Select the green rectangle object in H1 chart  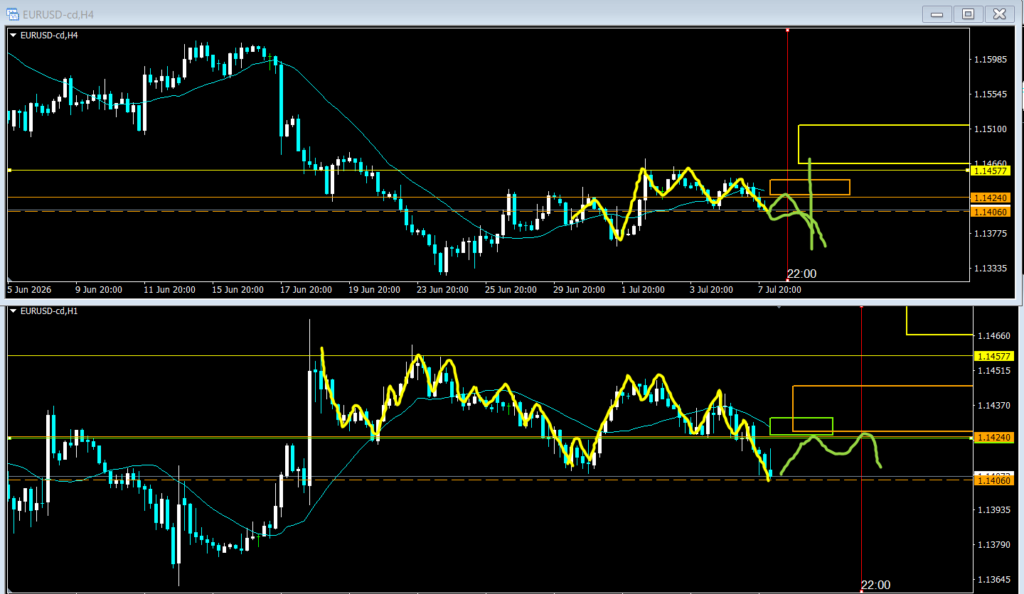pyautogui.click(x=801, y=426)
